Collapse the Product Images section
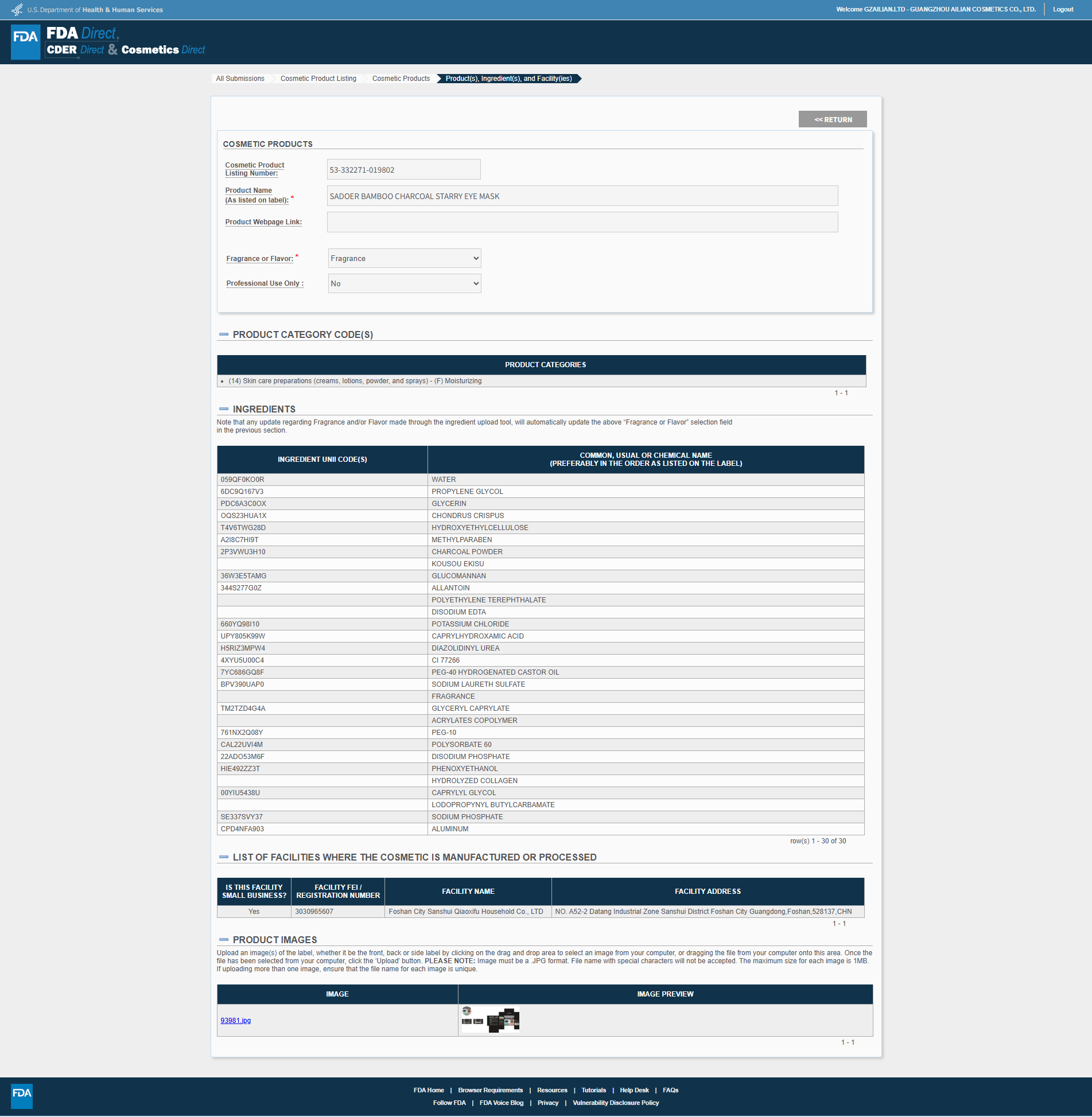This screenshot has height=1117, width=1092. click(224, 940)
